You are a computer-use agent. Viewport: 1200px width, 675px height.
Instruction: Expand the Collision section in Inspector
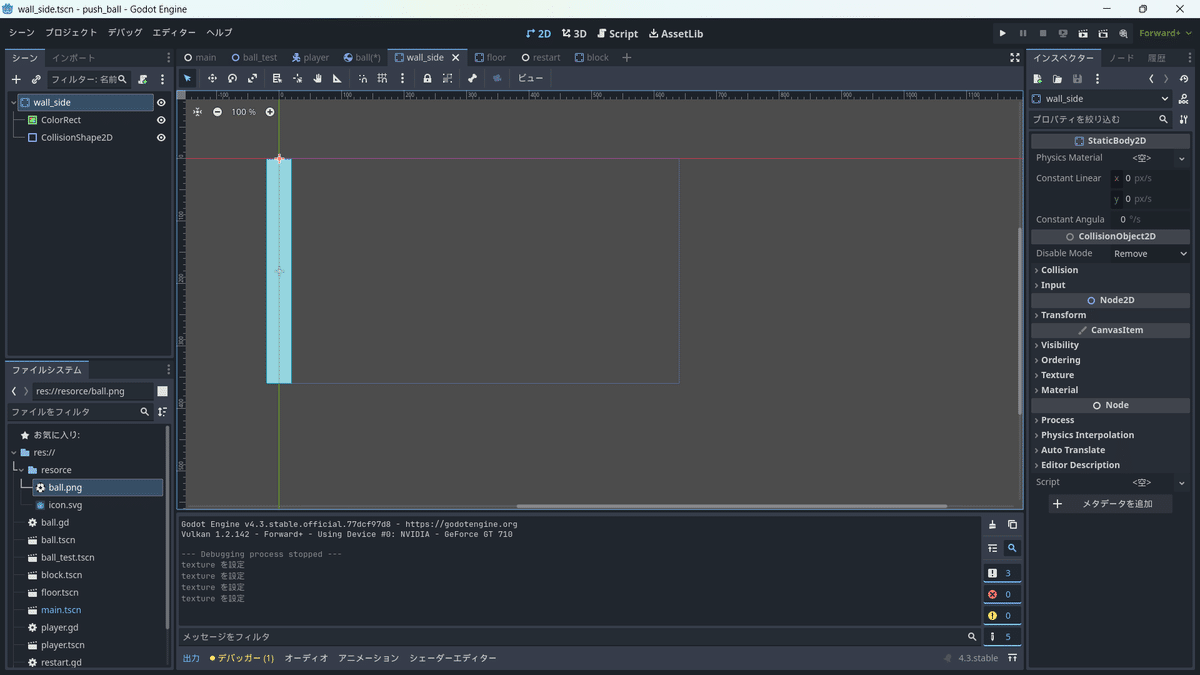click(x=1058, y=269)
